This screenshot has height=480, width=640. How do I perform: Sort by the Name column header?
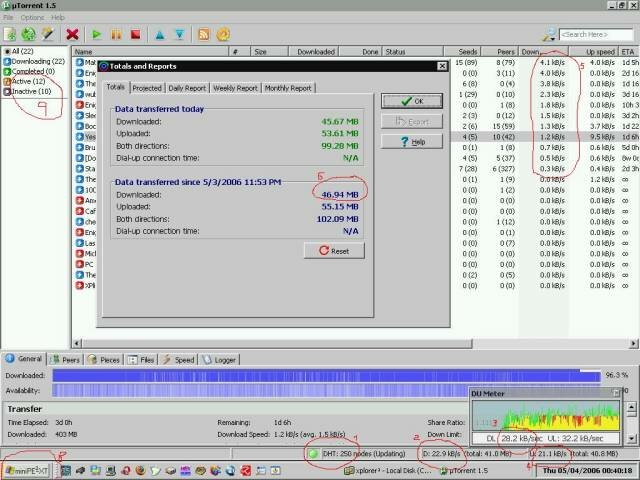[150, 52]
